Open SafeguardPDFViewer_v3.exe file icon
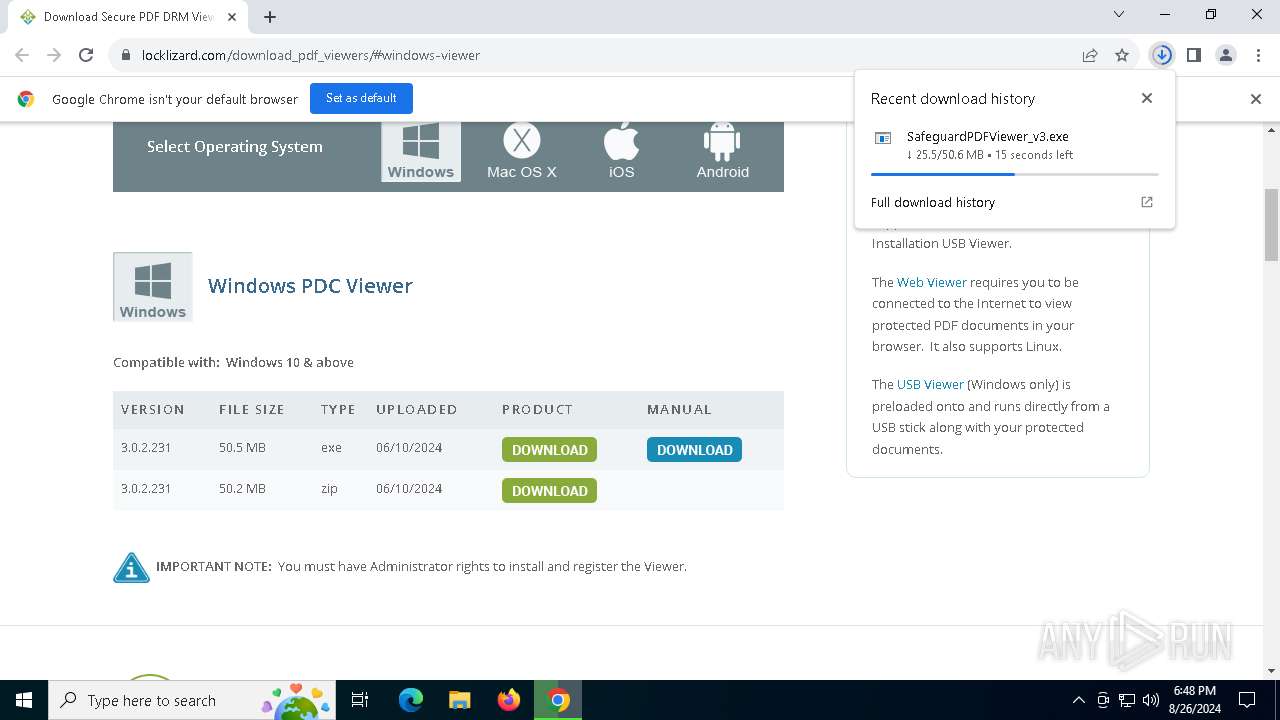Screen dimensions: 1280x720 coord(883,138)
